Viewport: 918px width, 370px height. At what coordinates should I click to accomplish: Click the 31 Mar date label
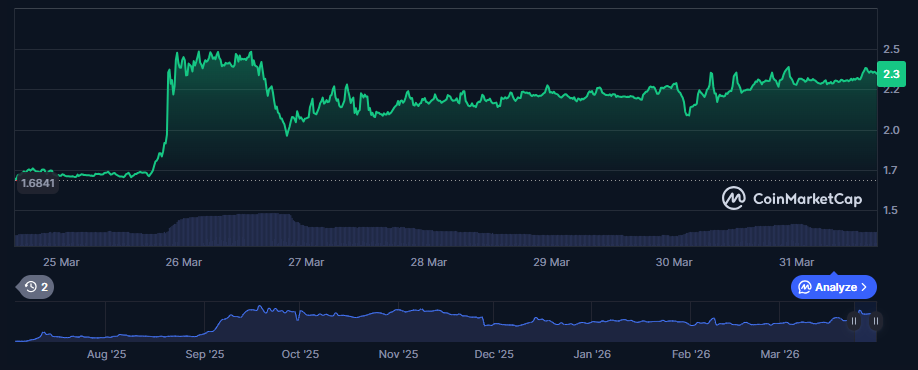[796, 262]
